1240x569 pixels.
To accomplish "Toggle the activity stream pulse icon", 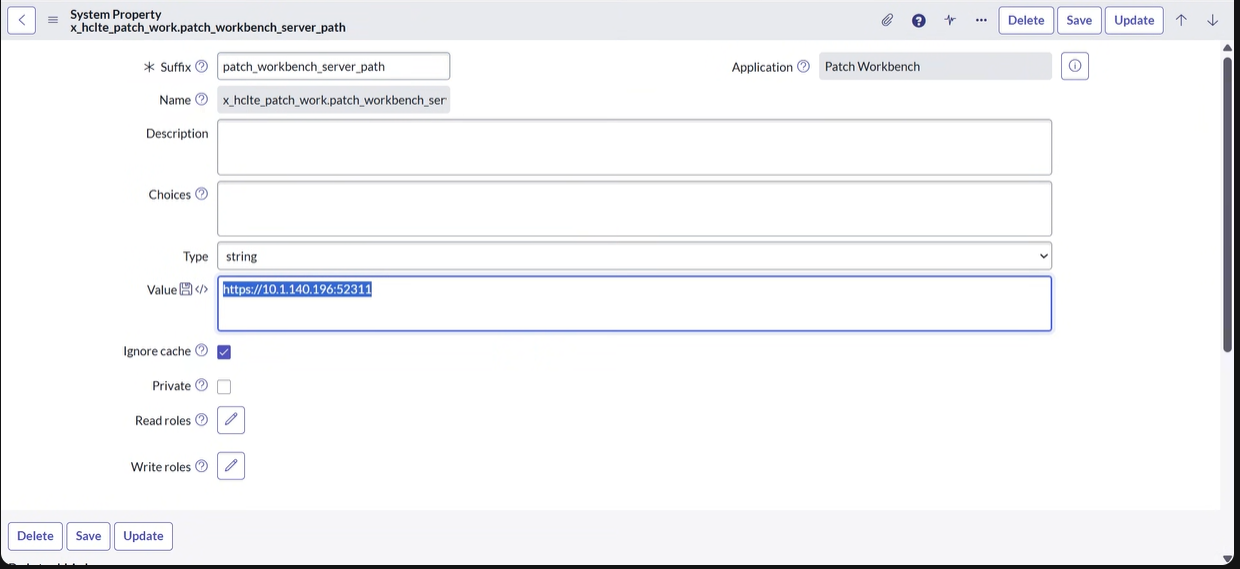I will [949, 20].
